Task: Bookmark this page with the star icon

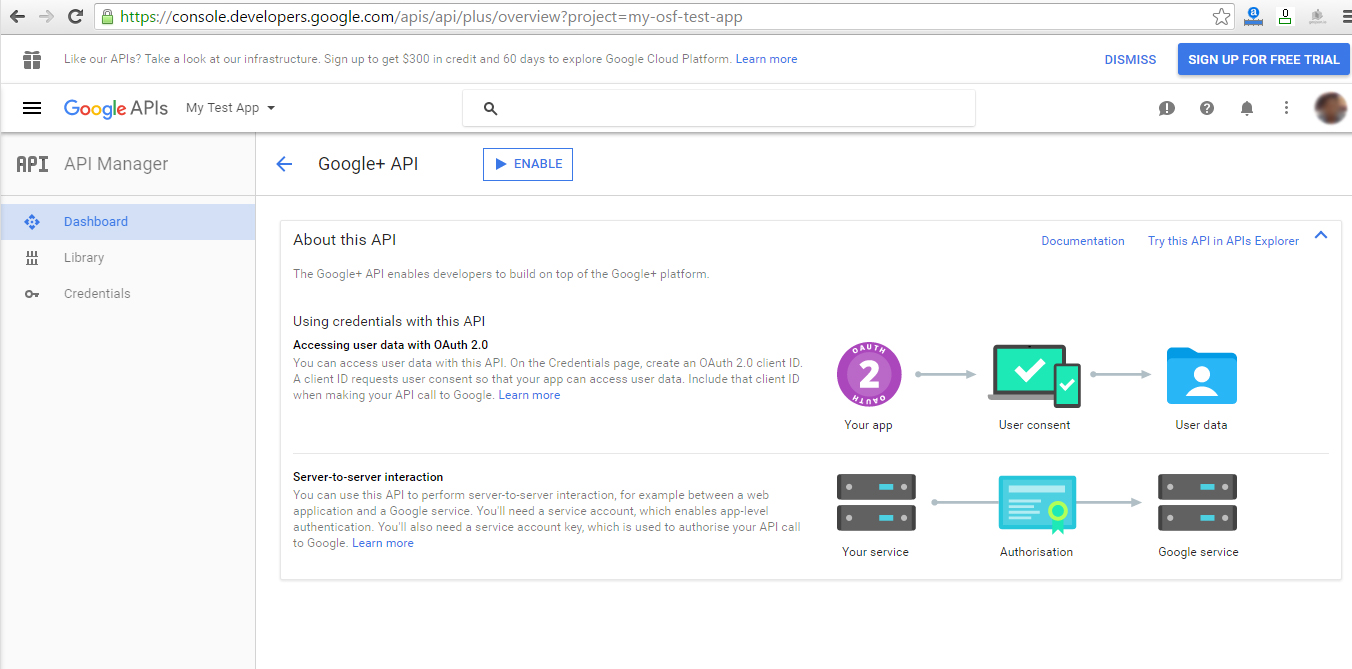Action: pyautogui.click(x=1221, y=17)
